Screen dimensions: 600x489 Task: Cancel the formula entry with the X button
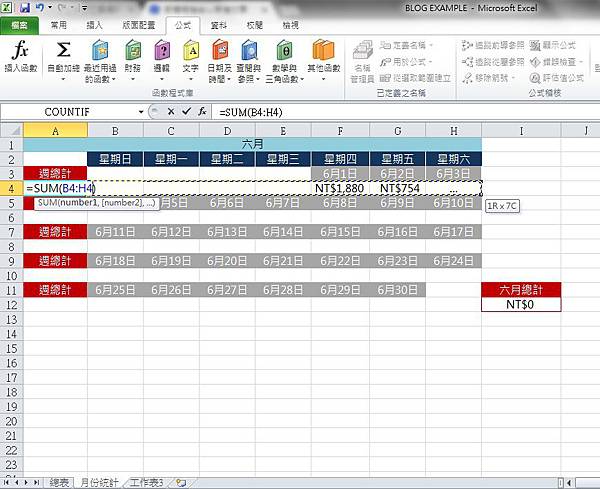171,112
